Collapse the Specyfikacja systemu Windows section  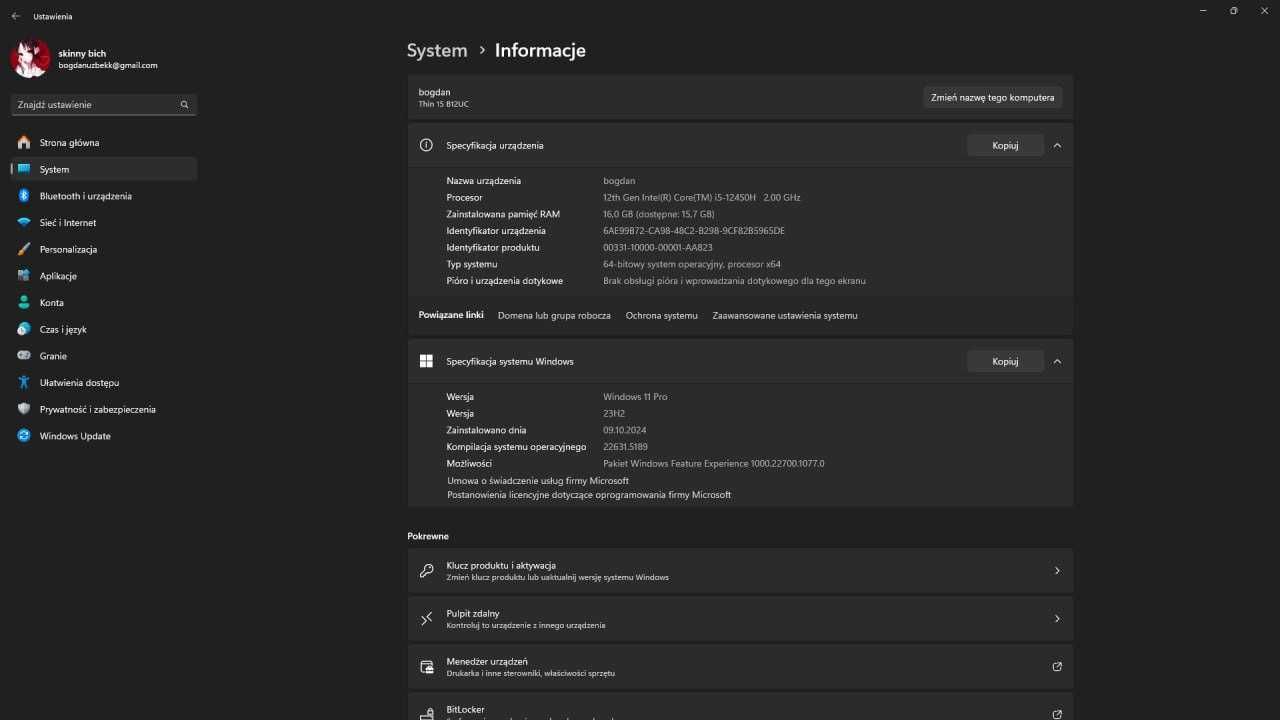pos(1057,361)
